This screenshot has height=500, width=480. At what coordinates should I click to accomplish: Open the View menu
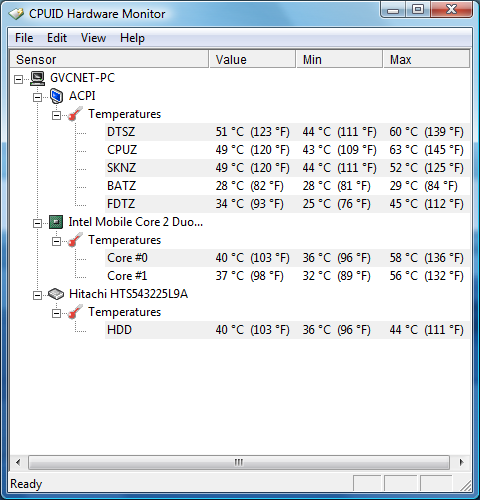click(93, 38)
